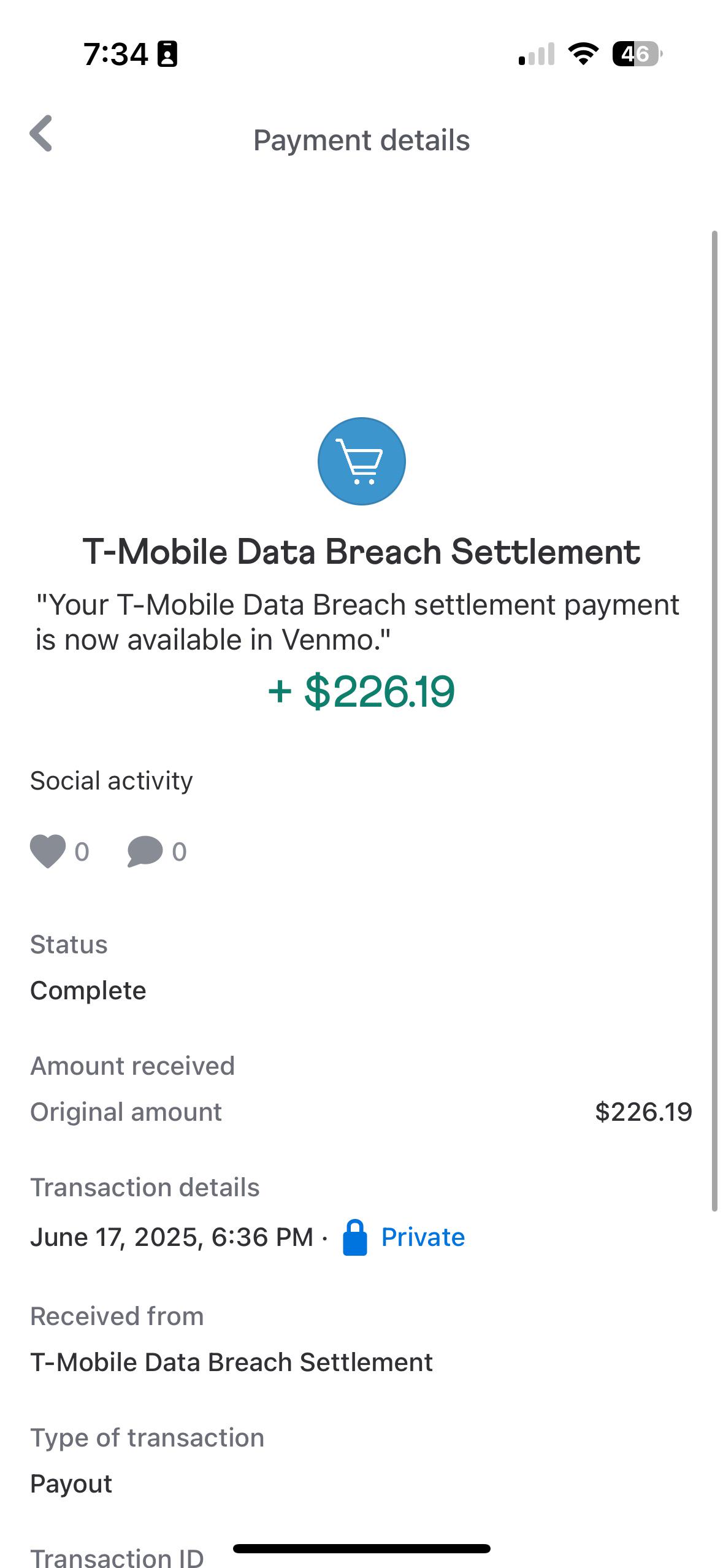Tap the blue shopping cart icon

[x=361, y=461]
